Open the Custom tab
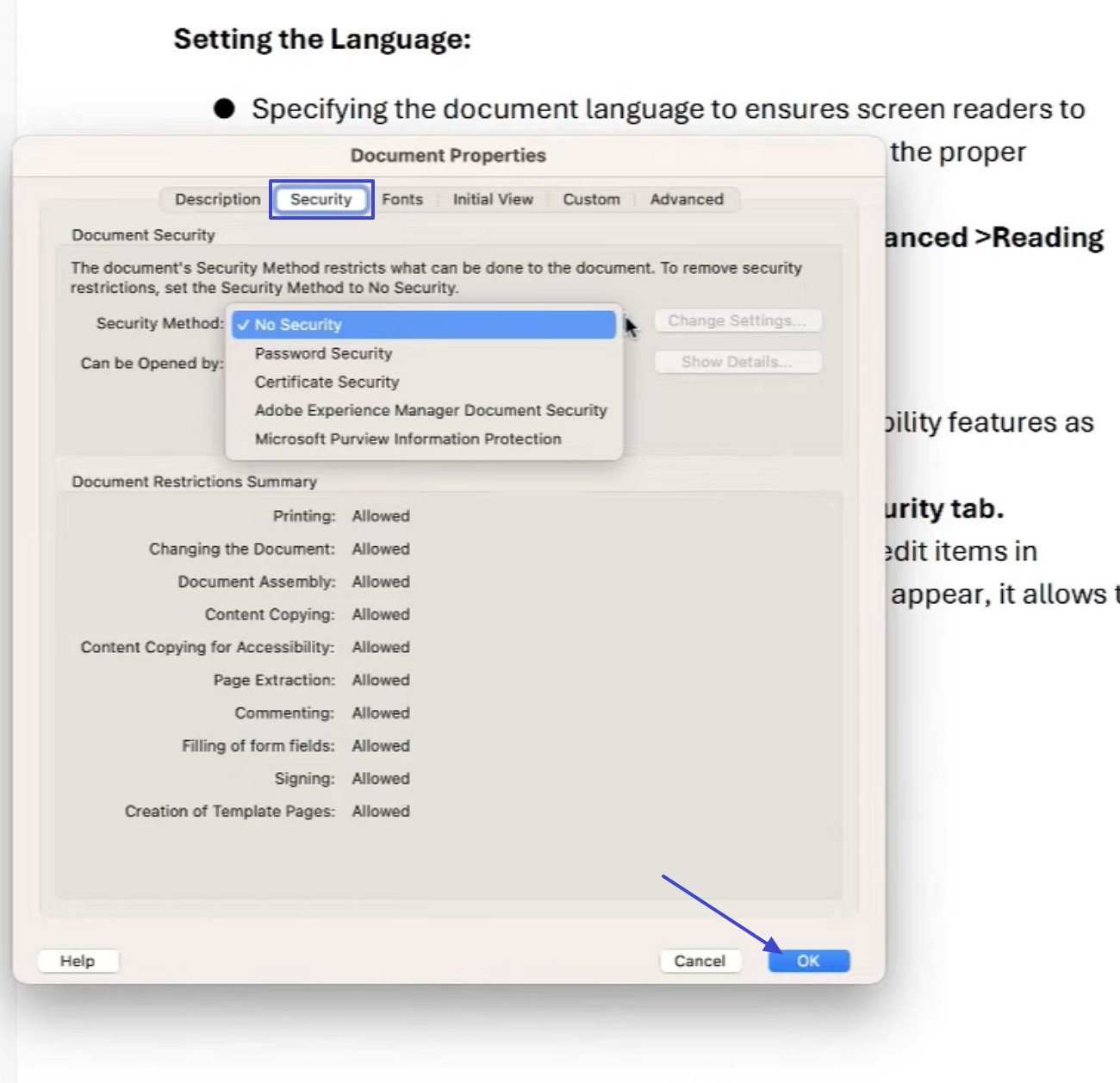The width and height of the screenshot is (1120, 1083). pyautogui.click(x=591, y=199)
